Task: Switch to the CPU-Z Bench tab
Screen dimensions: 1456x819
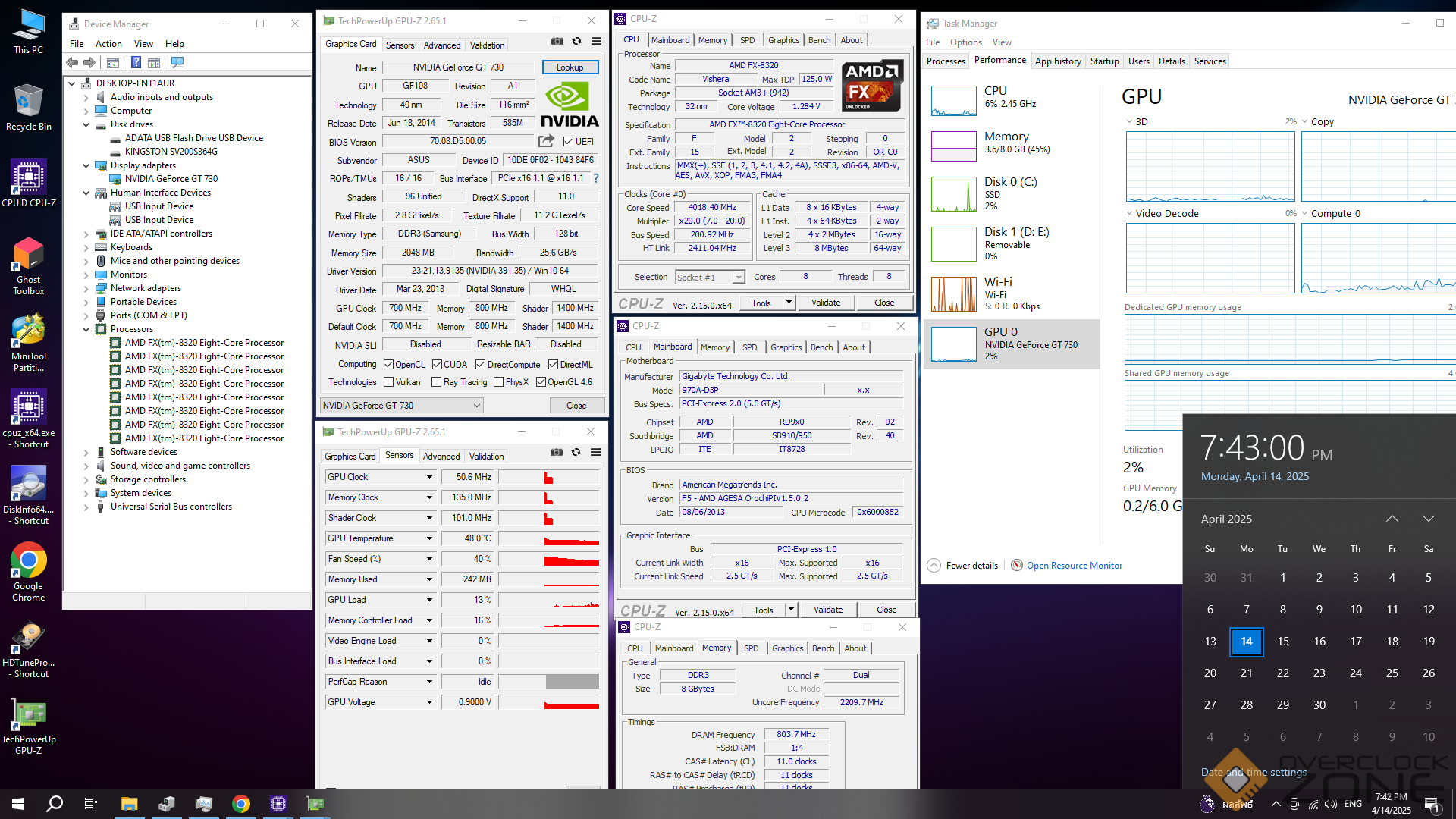Action: coord(819,40)
